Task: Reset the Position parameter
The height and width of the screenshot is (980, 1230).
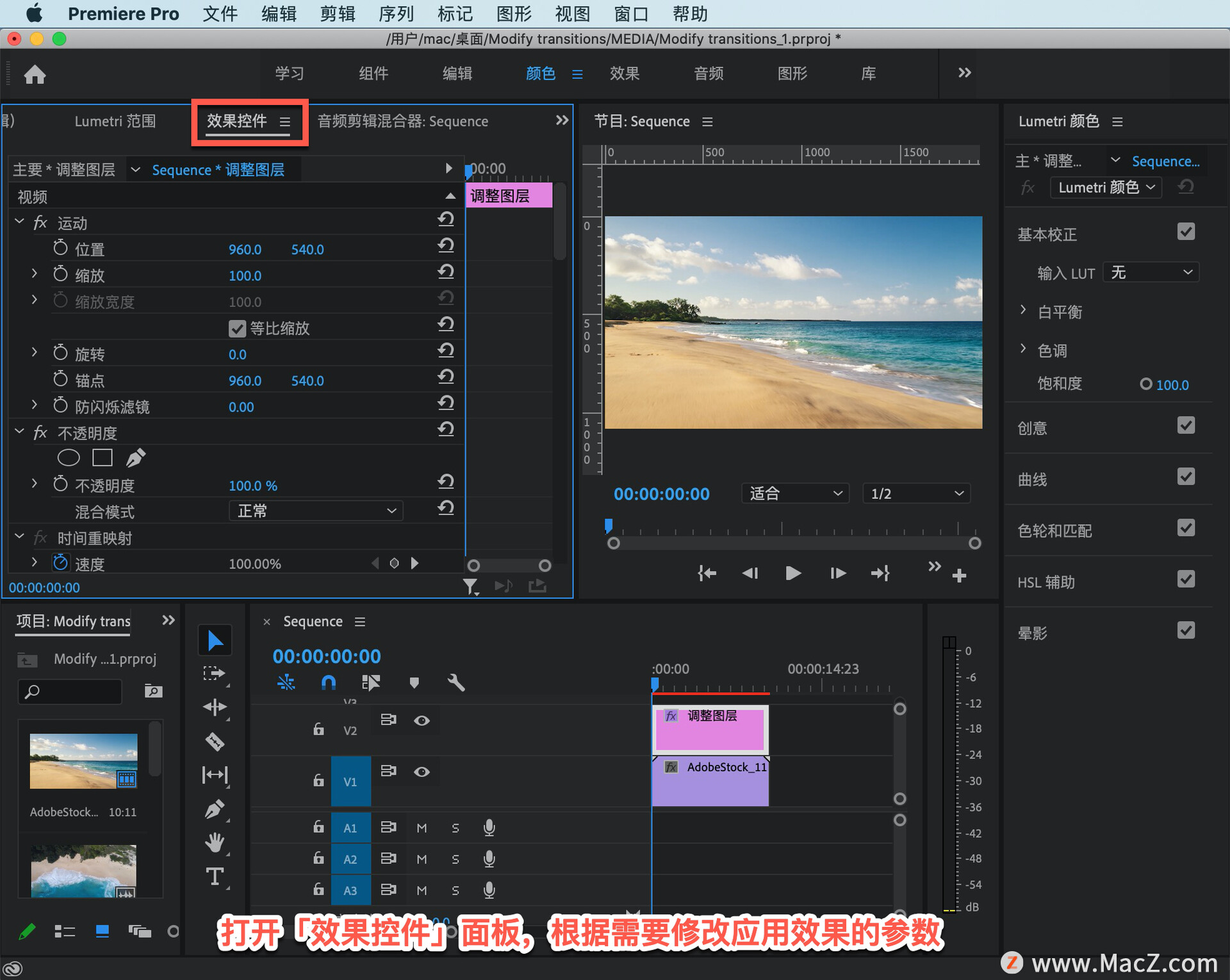Action: click(446, 246)
